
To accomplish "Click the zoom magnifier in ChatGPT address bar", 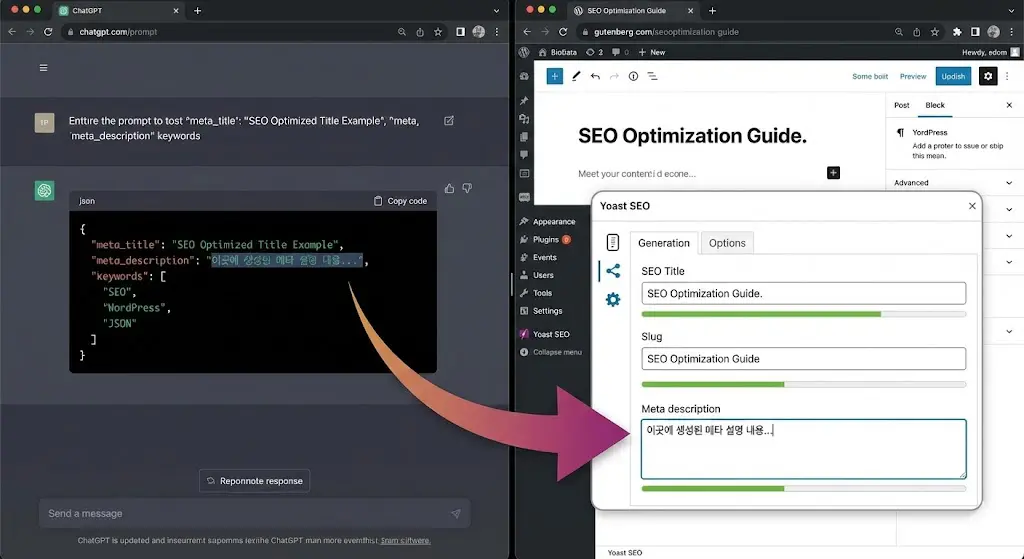I will point(402,32).
